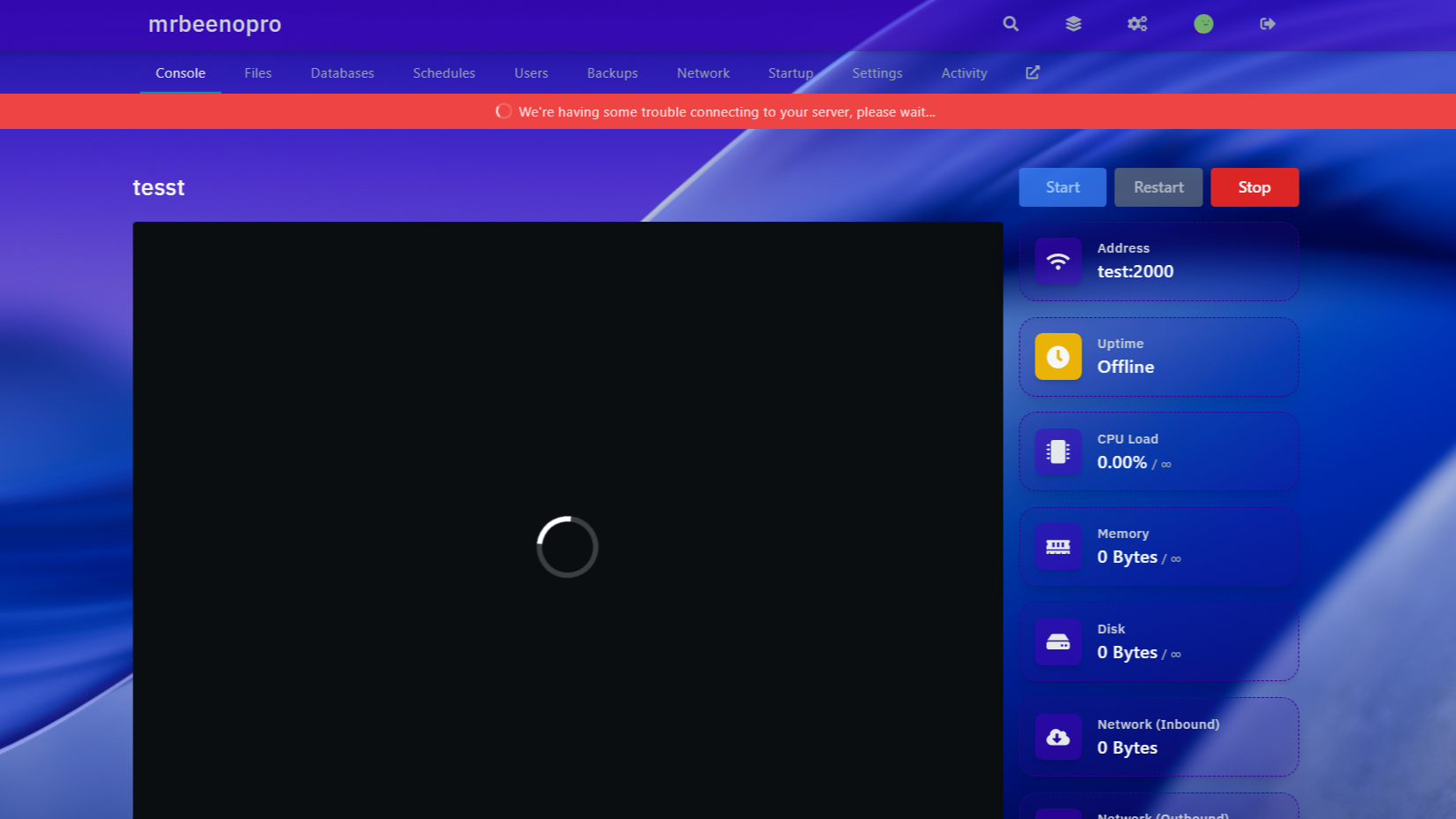
Task: Open the Databases tab
Action: pyautogui.click(x=342, y=73)
